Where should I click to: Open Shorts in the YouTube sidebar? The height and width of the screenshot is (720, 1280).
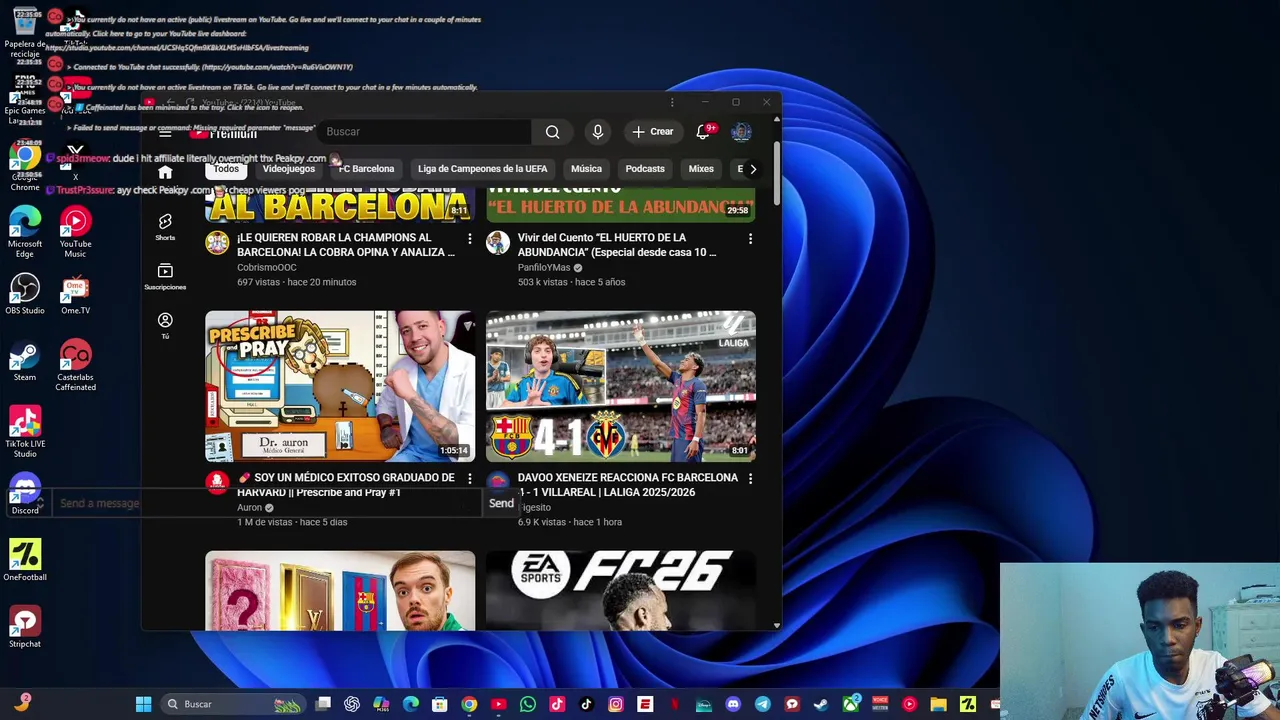165,227
